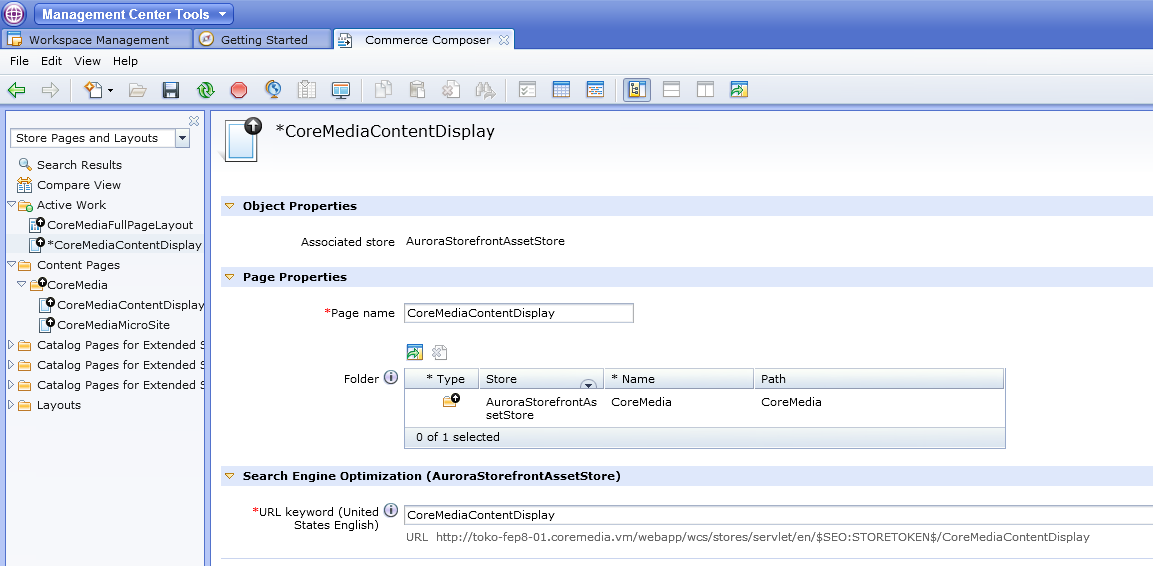Select CoreMediaMicroSite in the tree
This screenshot has height=566, width=1153.
click(x=113, y=325)
